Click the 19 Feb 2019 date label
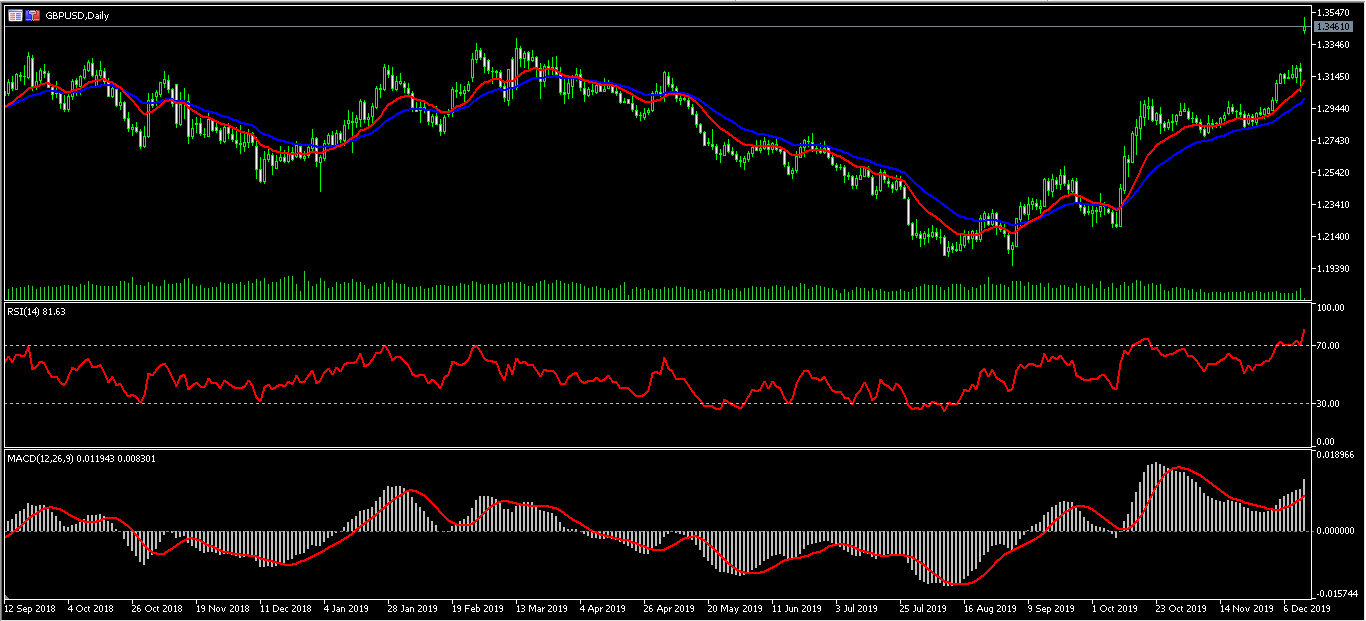 click(x=477, y=608)
